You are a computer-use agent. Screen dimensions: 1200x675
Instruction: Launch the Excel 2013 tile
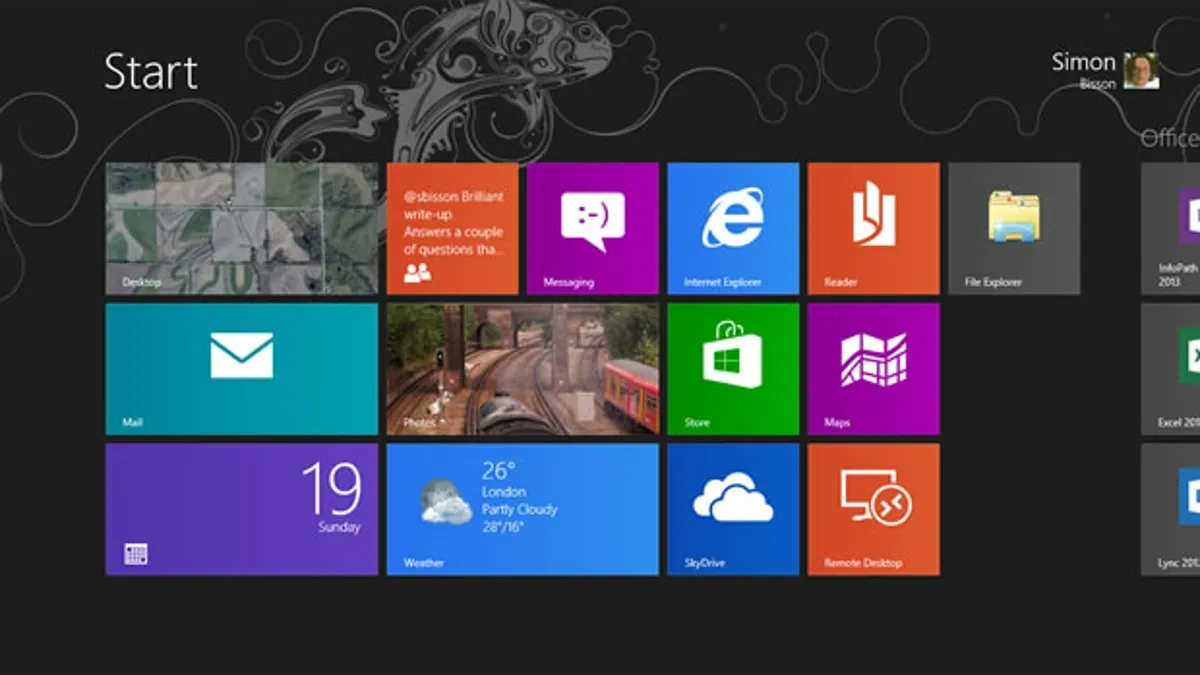click(x=1171, y=369)
